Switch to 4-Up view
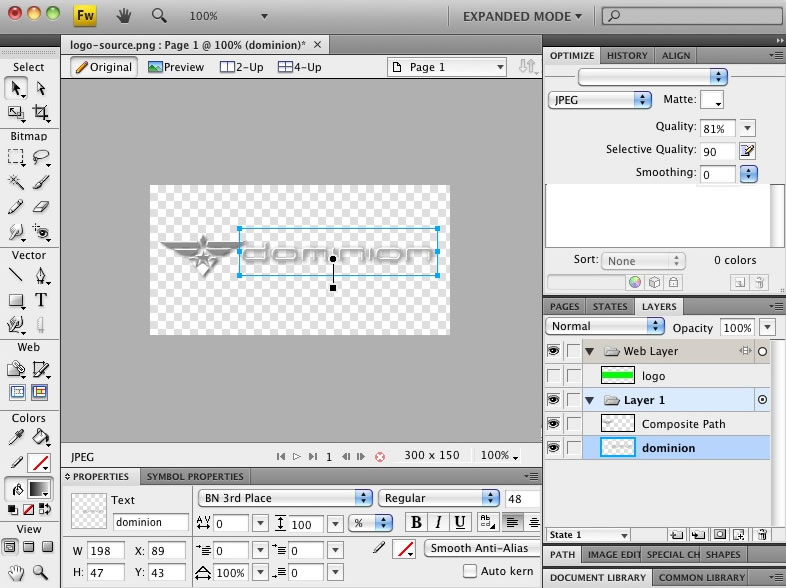Screen dimensions: 786x588 pos(300,67)
